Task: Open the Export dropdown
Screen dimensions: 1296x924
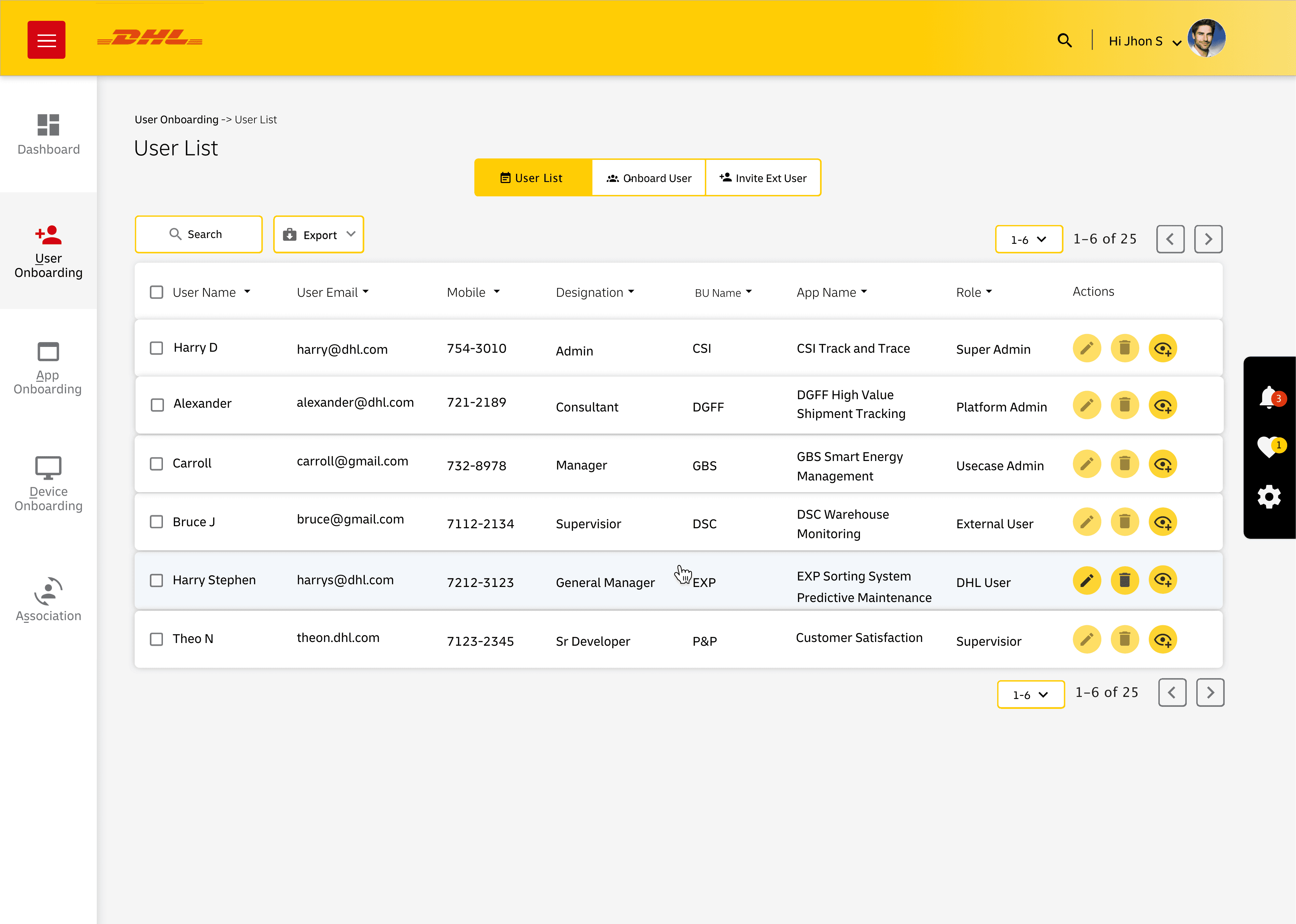Action: pyautogui.click(x=319, y=234)
